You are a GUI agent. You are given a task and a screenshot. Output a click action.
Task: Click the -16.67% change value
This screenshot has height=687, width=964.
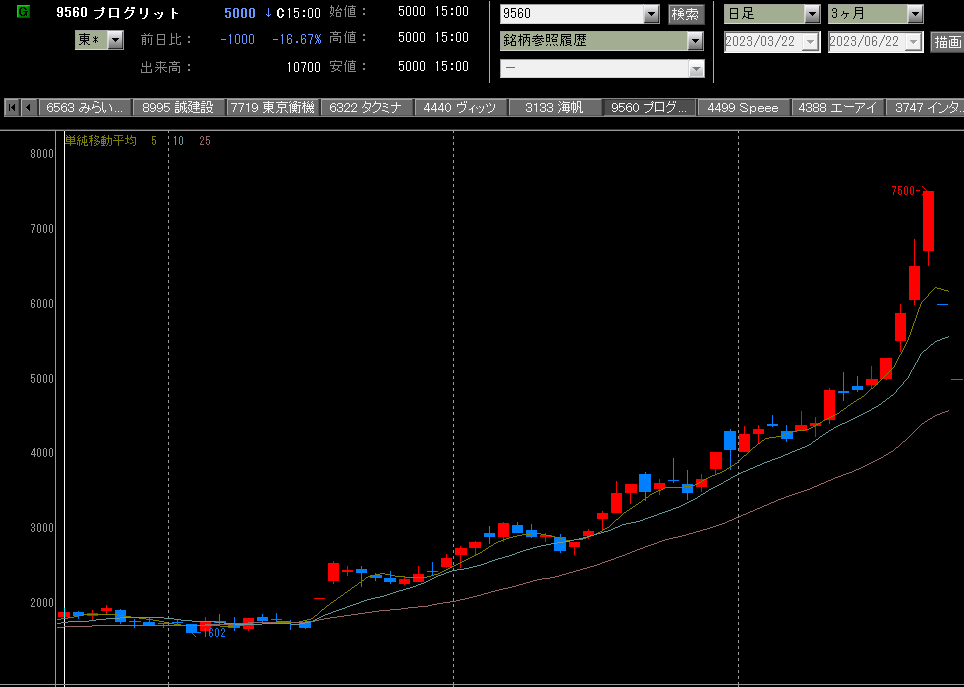296,39
